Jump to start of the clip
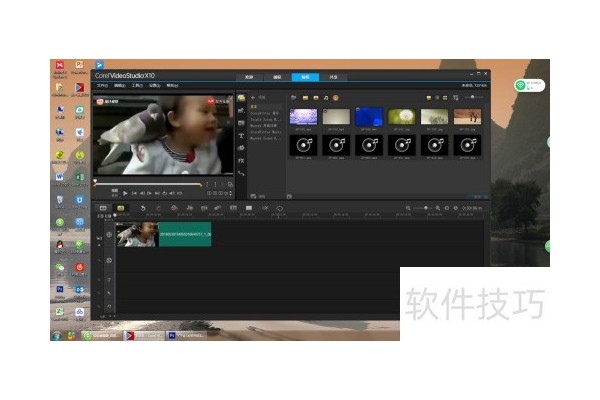This screenshot has height=400, width=600. [x=134, y=193]
